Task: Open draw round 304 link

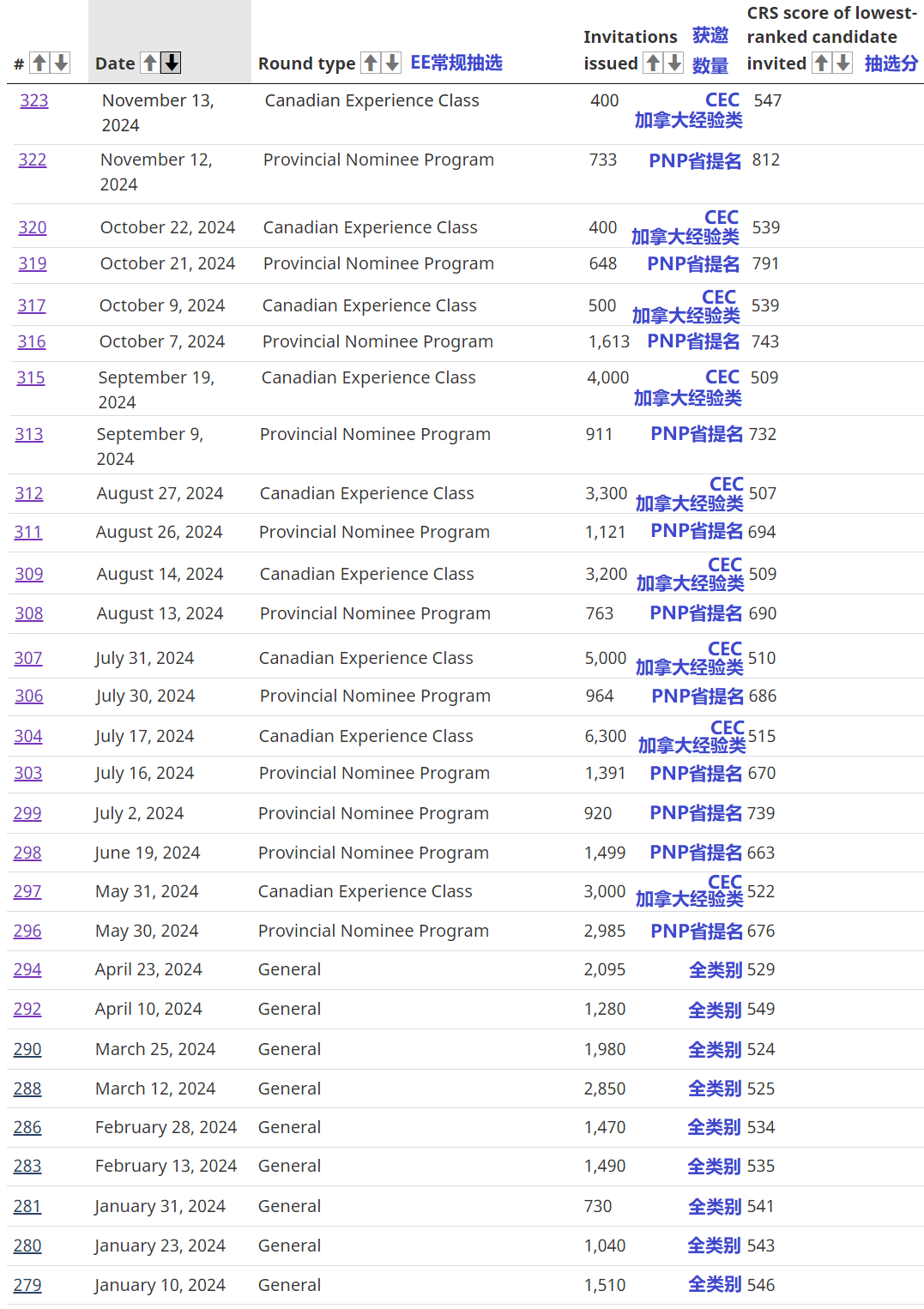Action: 28,736
